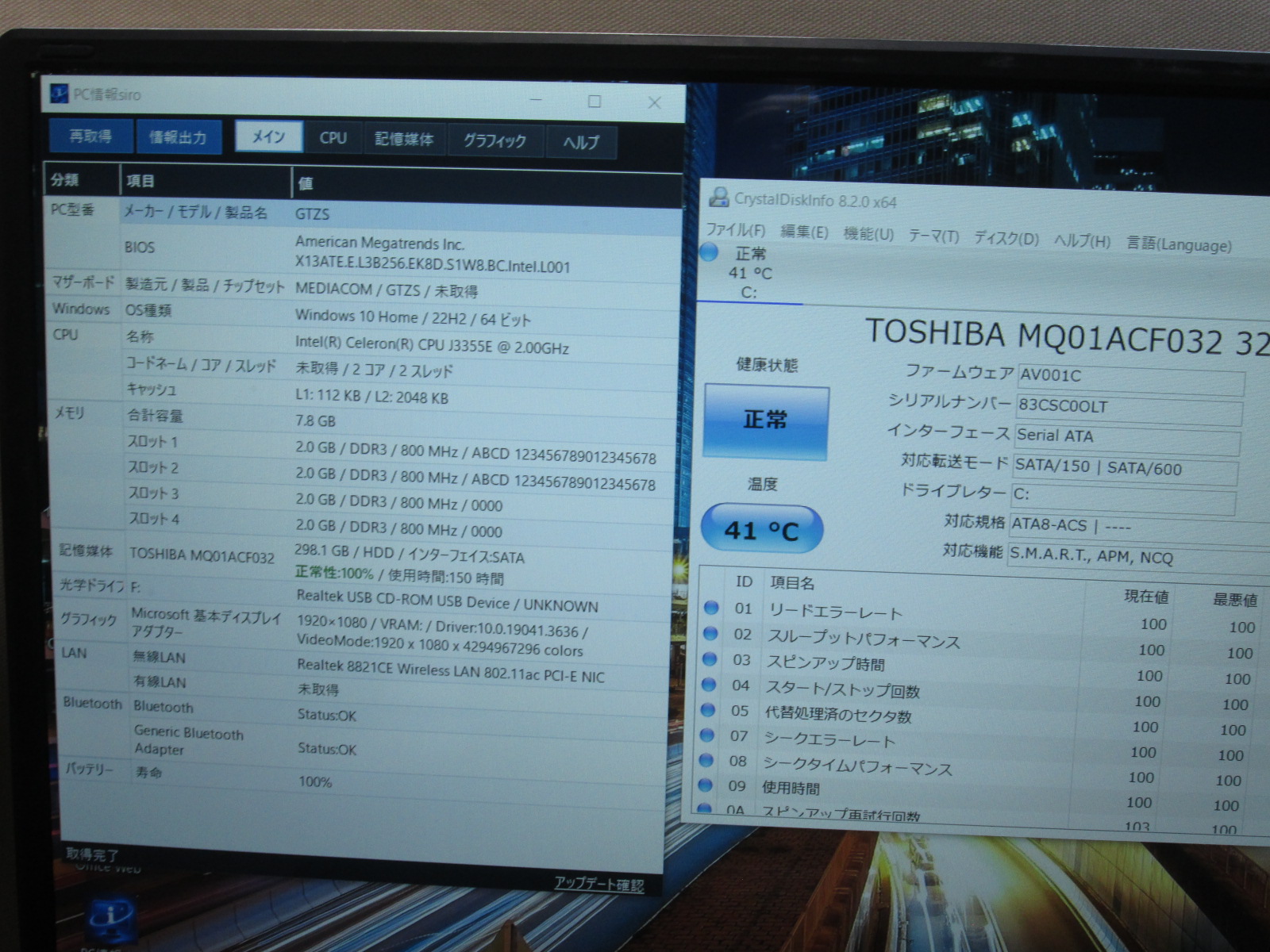Click the Realtek 8821CE Wireless LAN value
Viewport: 1270px width, 952px height.
click(450, 670)
